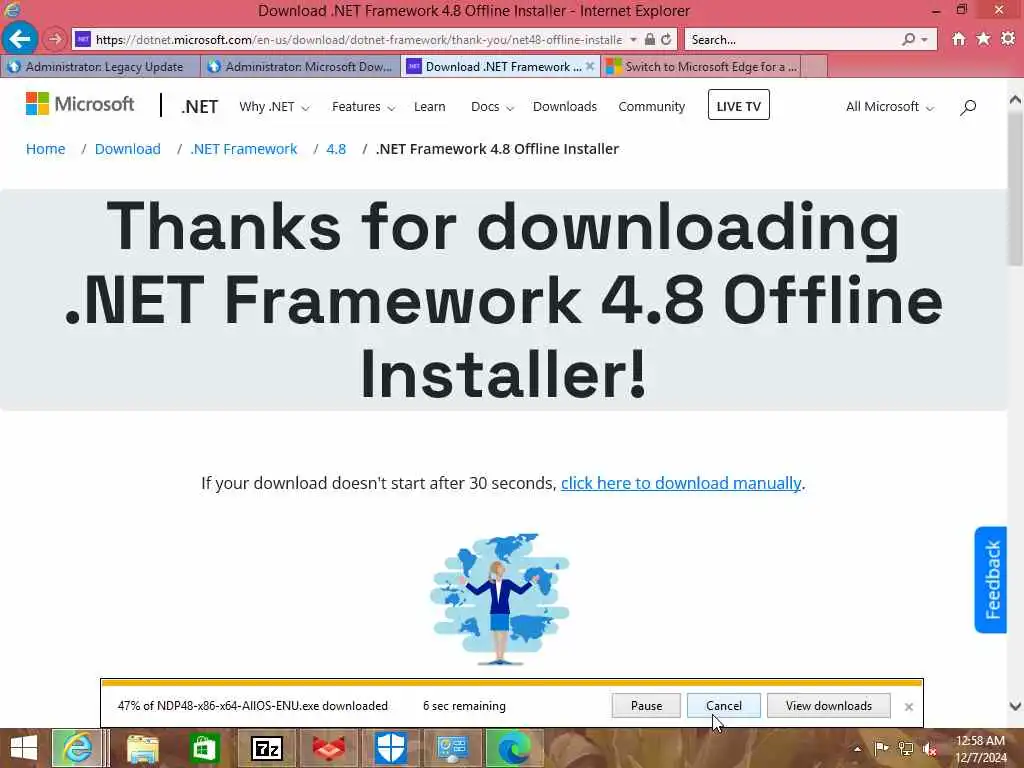
Task: Open the .NET home link
Action: coord(200,106)
